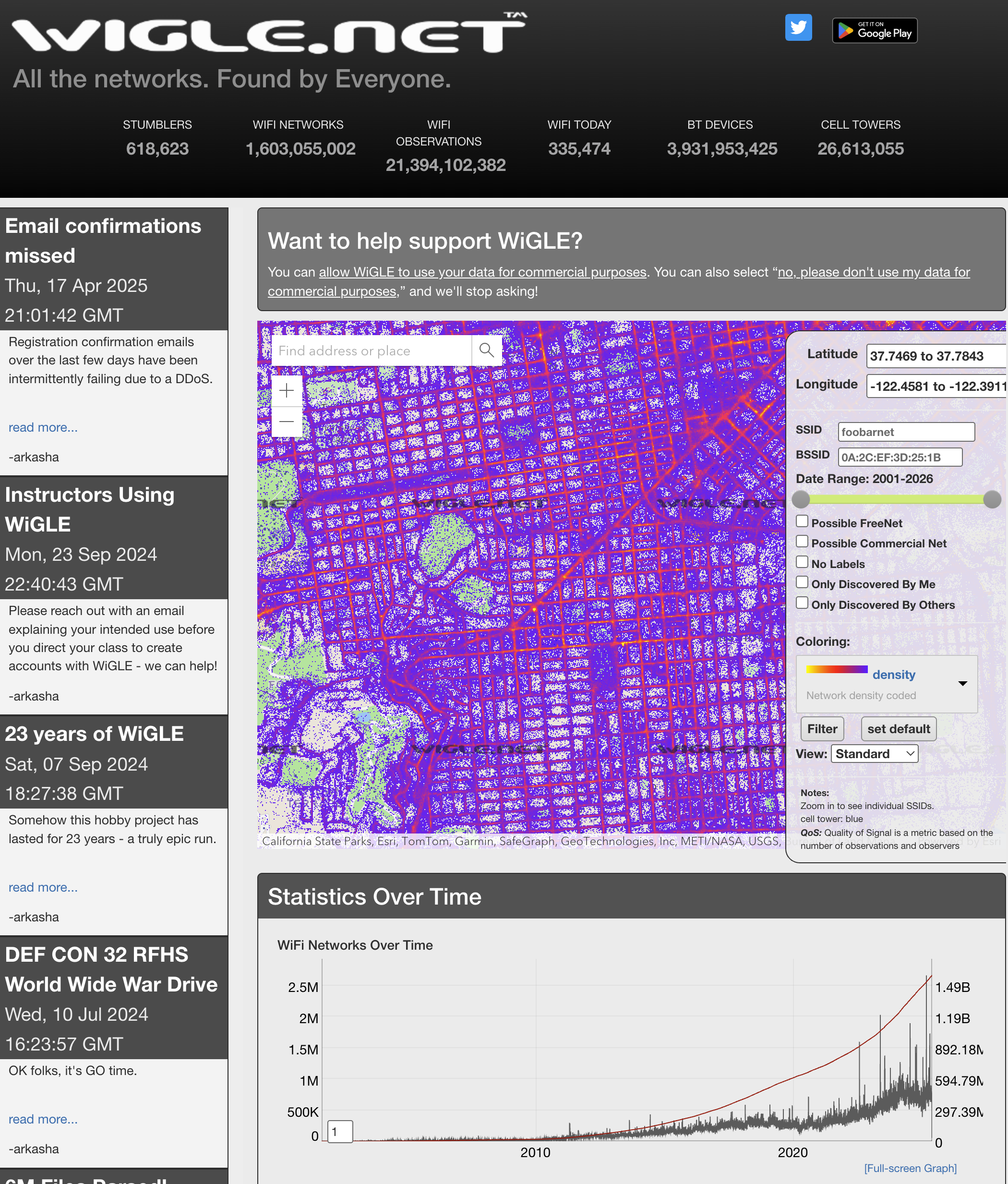Click the left date range slider handle
1008x1184 pixels.
click(801, 499)
